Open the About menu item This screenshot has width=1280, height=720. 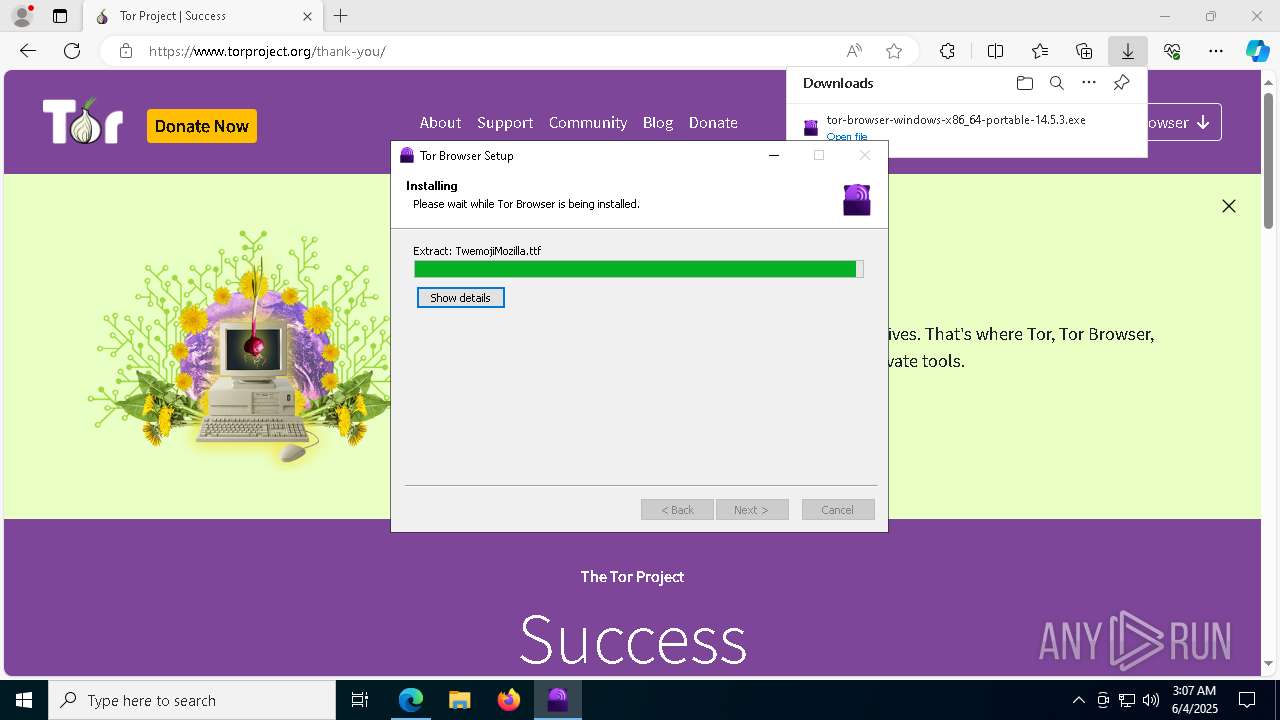[x=440, y=122]
